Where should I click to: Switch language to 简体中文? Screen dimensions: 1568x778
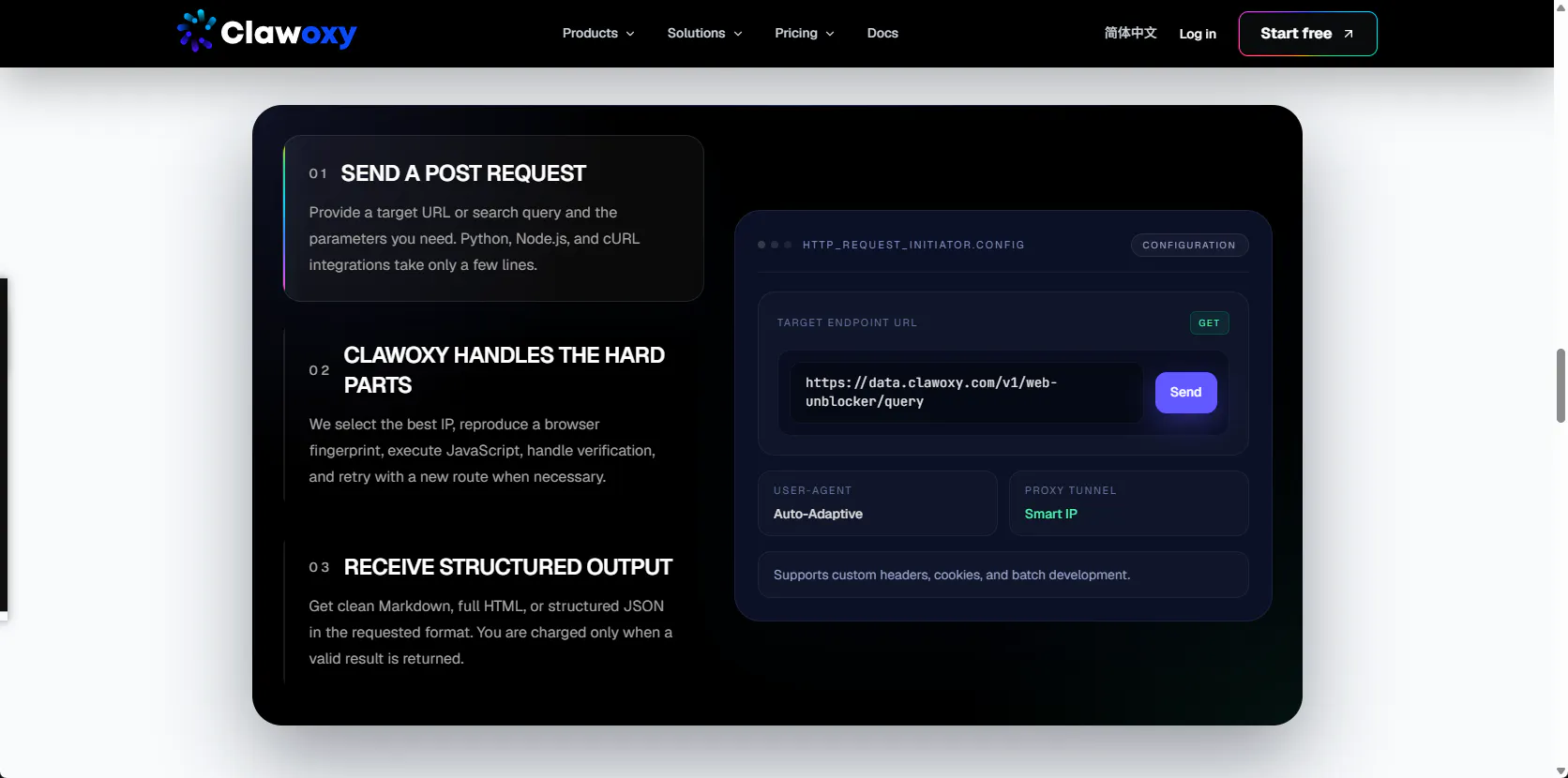point(1130,34)
